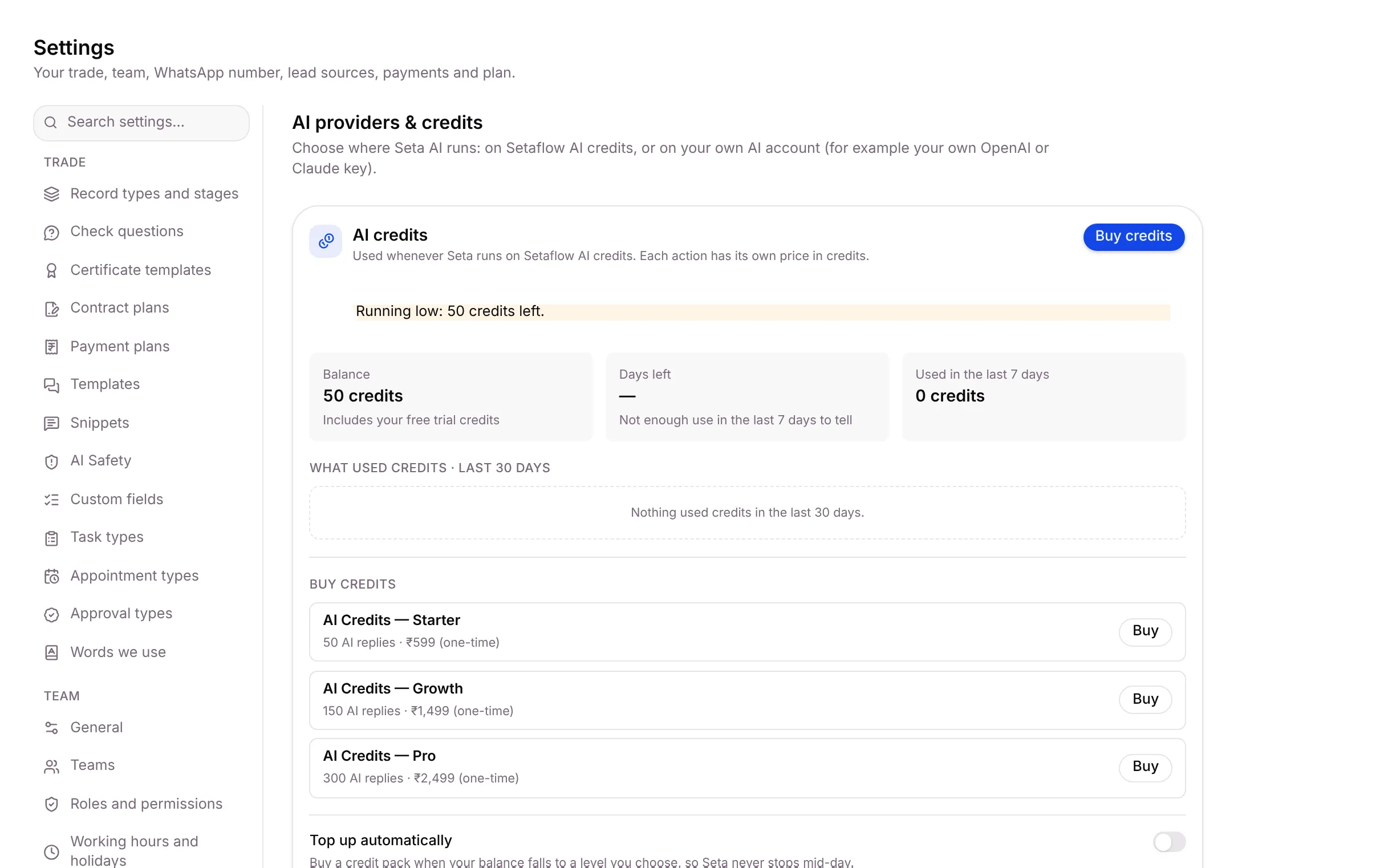Click the Payment plans receipt icon
1380x868 pixels.
tap(51, 347)
